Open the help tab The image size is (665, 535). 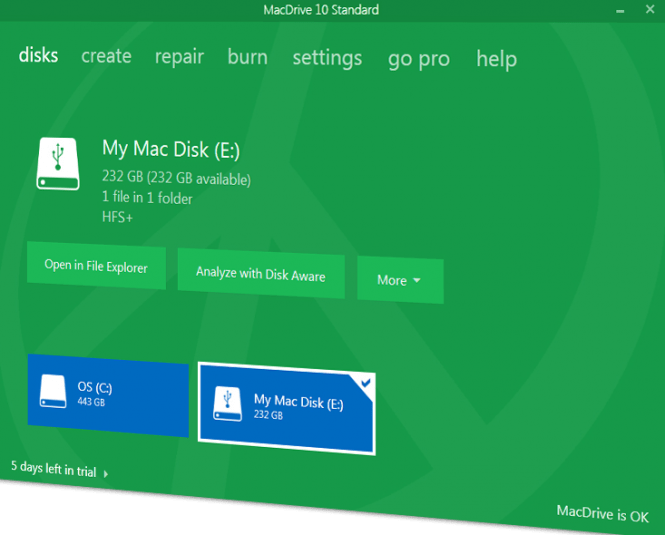point(497,59)
